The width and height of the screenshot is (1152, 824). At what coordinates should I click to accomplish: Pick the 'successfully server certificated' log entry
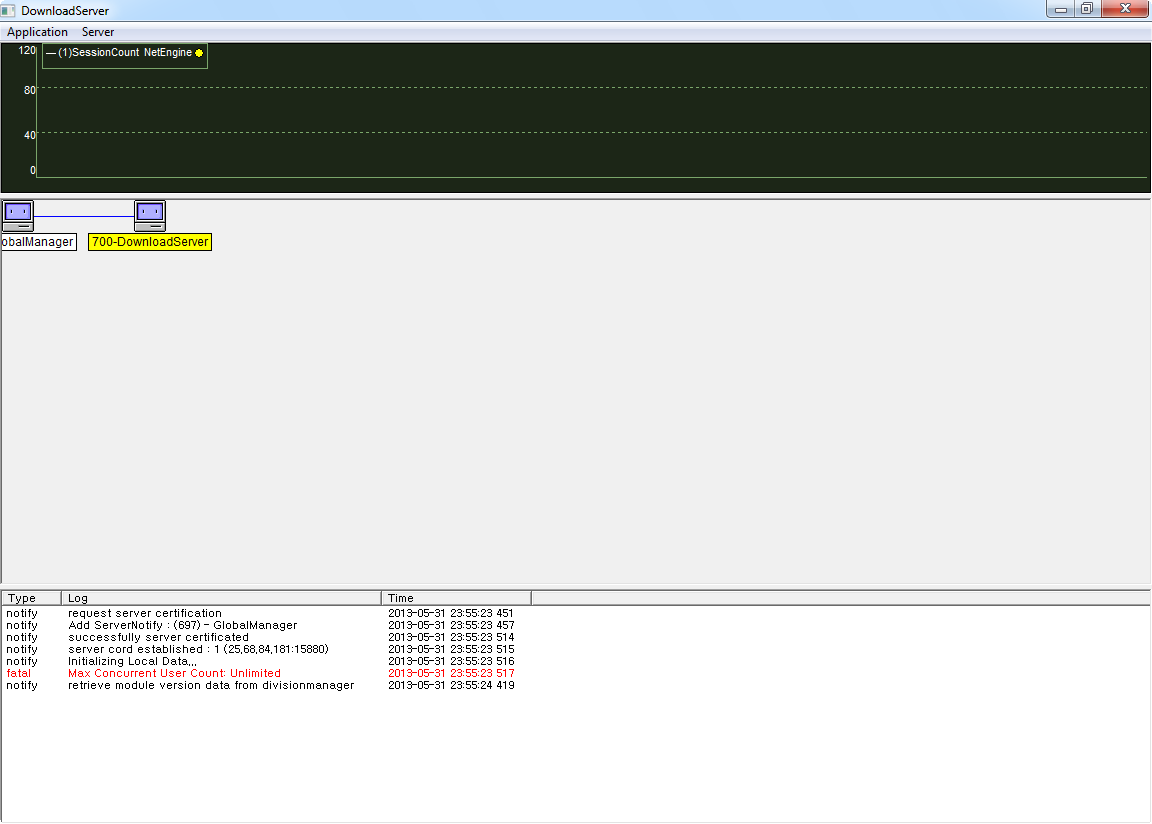[x=158, y=637]
